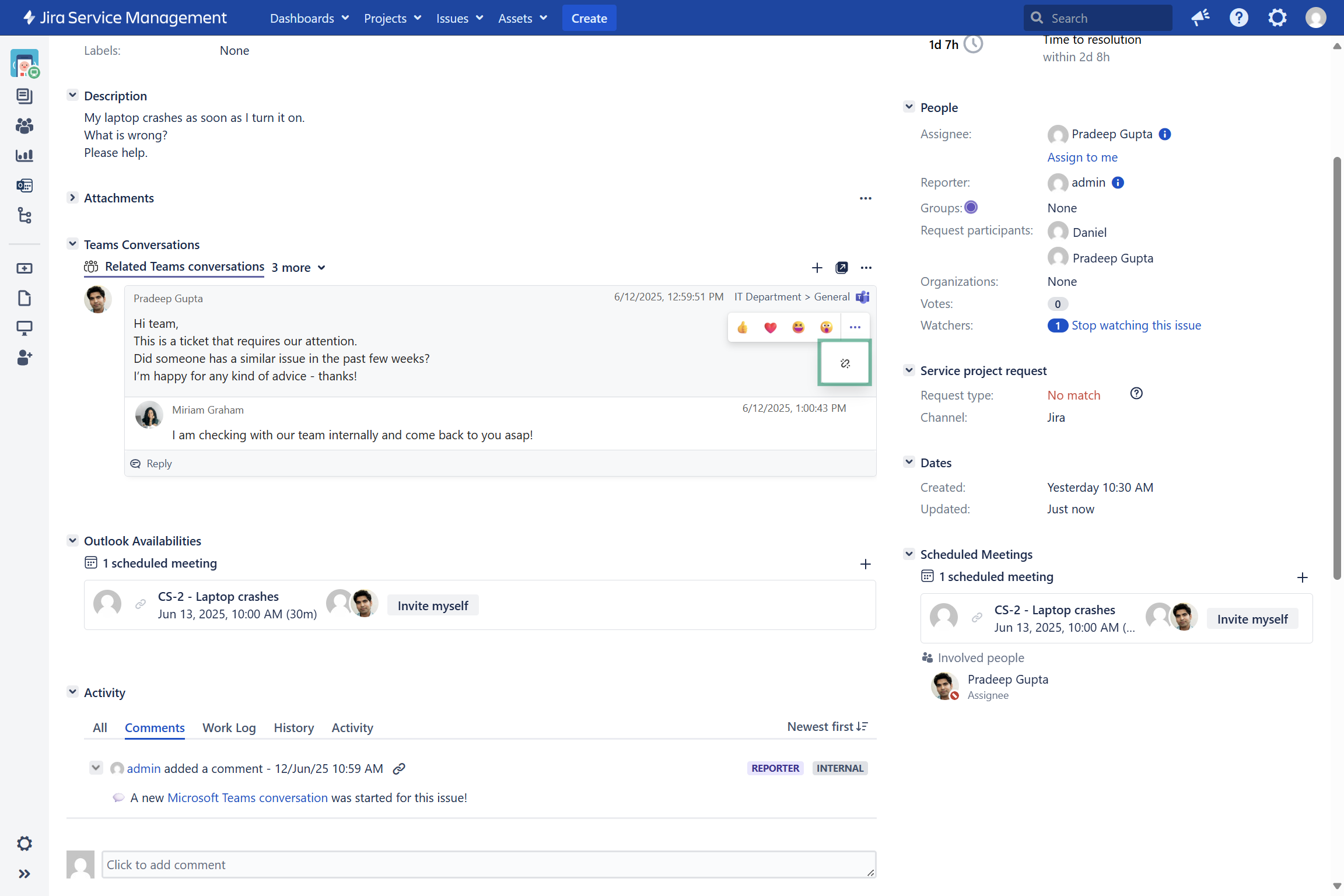Switch to the Work Log tab
The height and width of the screenshot is (896, 1344).
tap(229, 727)
